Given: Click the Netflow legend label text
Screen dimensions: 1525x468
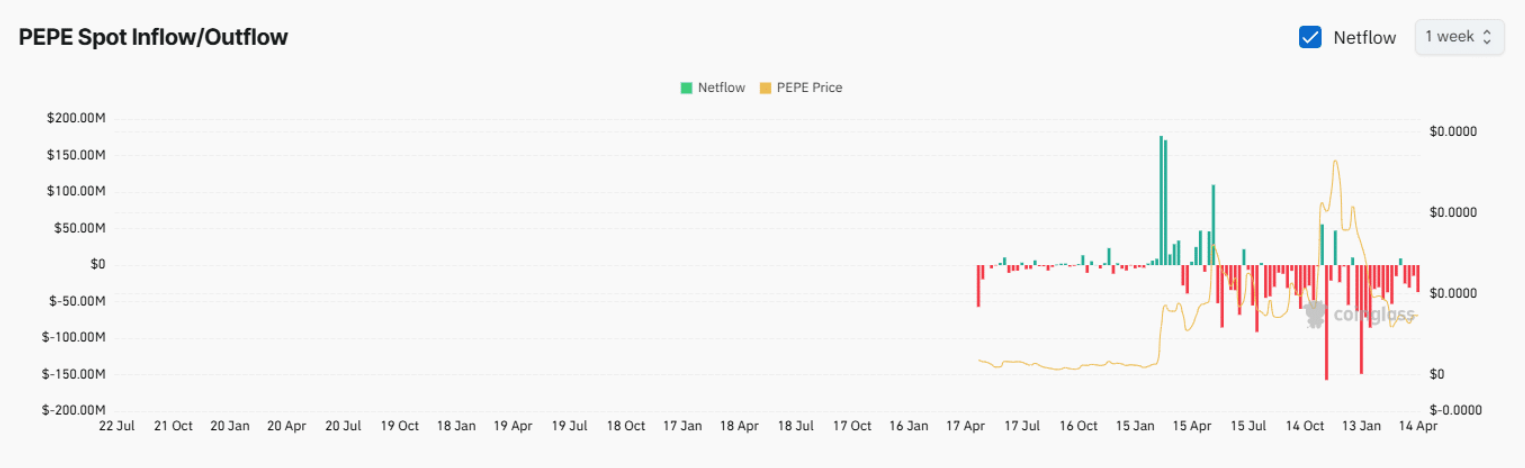Looking at the screenshot, I should point(721,88).
